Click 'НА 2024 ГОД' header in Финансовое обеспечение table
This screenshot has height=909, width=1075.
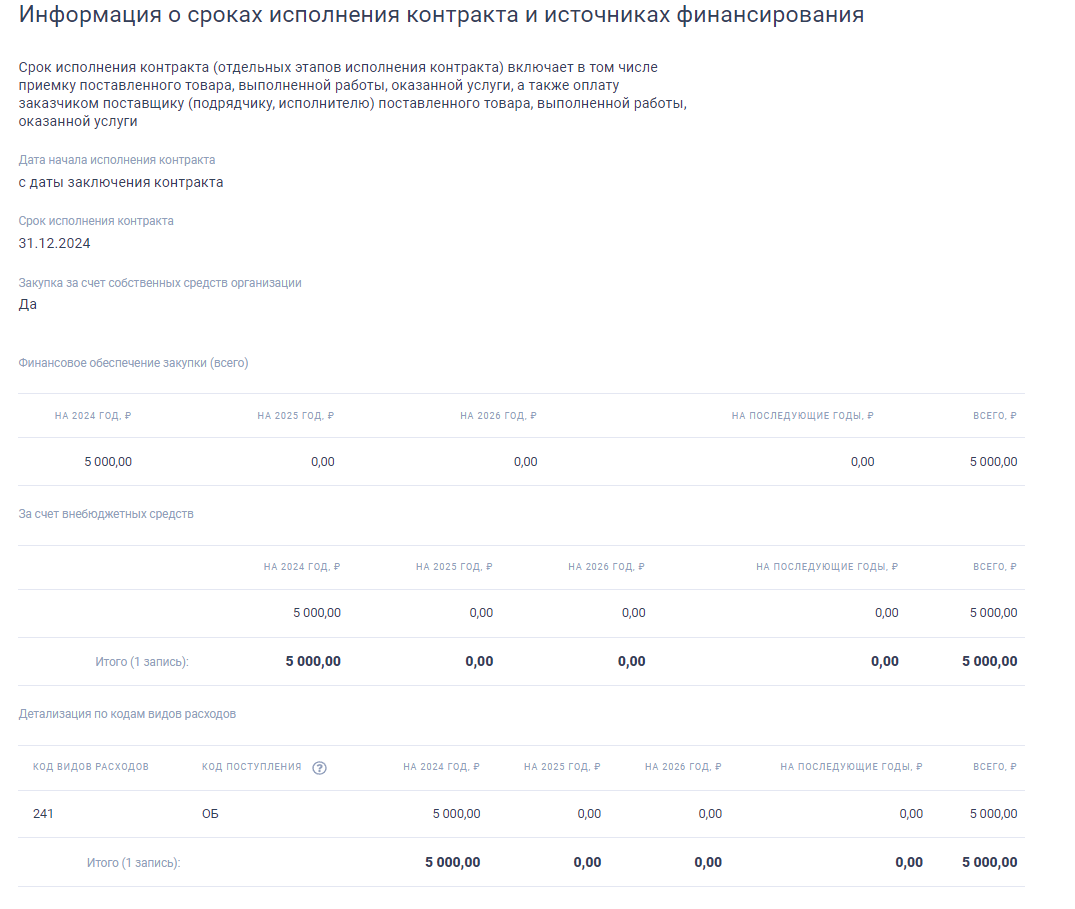(93, 415)
